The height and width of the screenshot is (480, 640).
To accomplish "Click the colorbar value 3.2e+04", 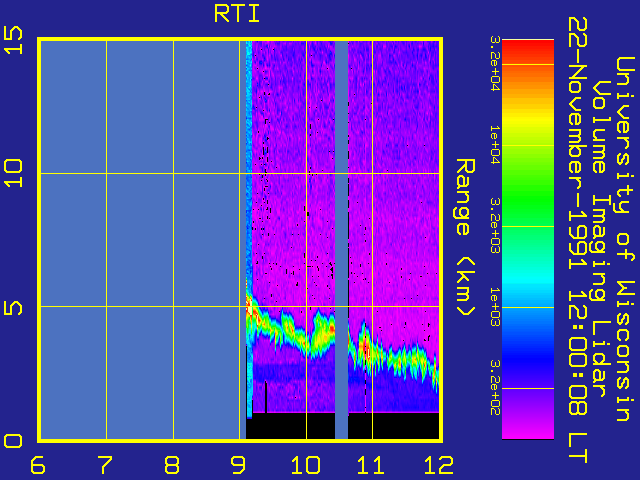I will coord(495,64).
